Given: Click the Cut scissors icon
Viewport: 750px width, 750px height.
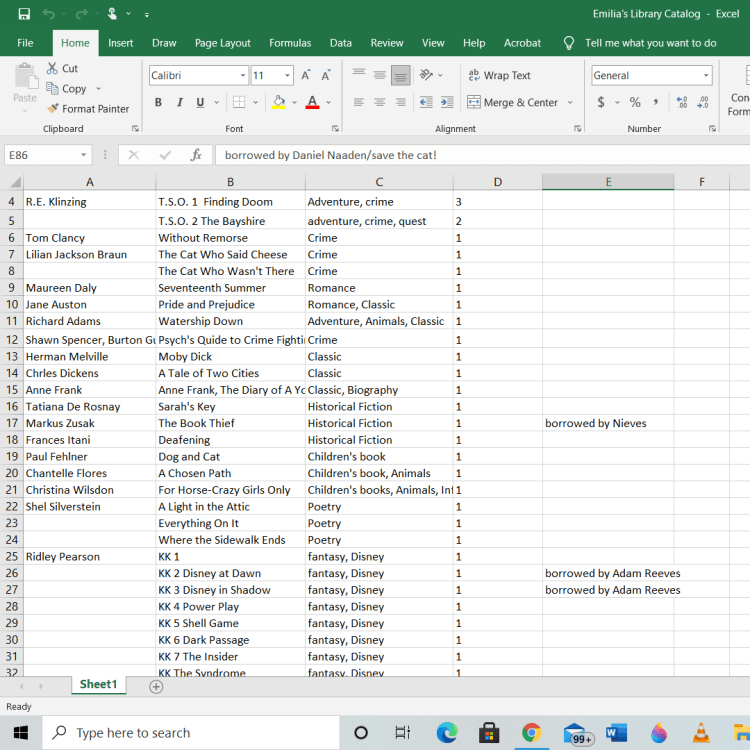Looking at the screenshot, I should coord(53,68).
